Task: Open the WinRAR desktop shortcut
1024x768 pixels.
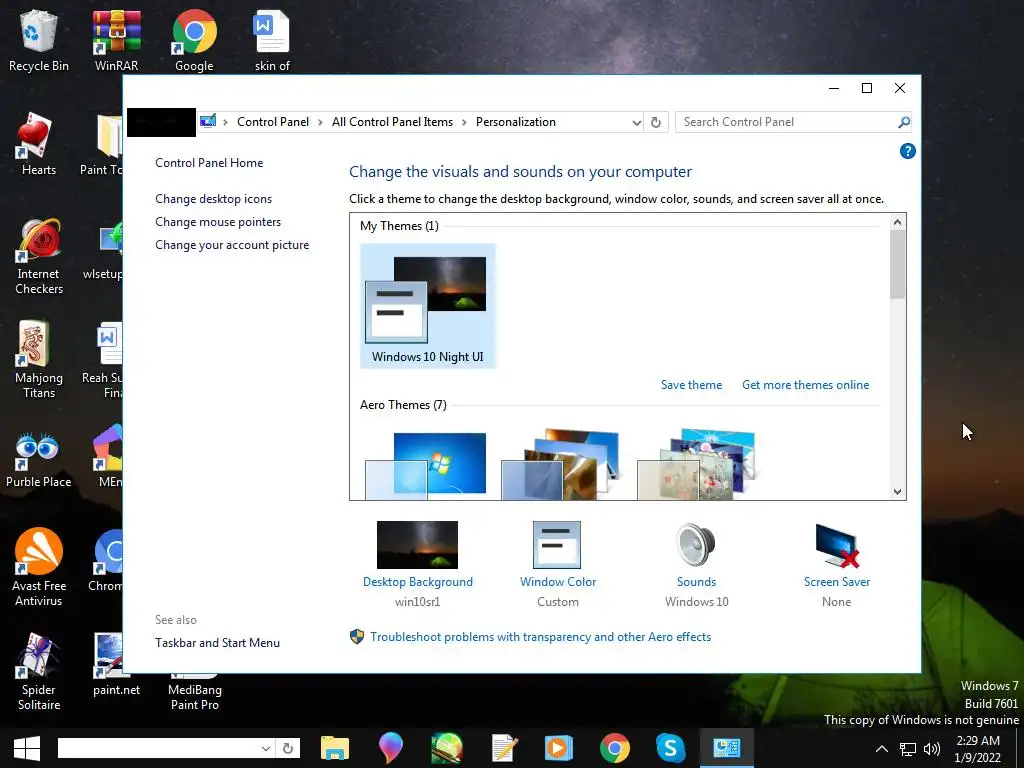Action: tap(116, 40)
